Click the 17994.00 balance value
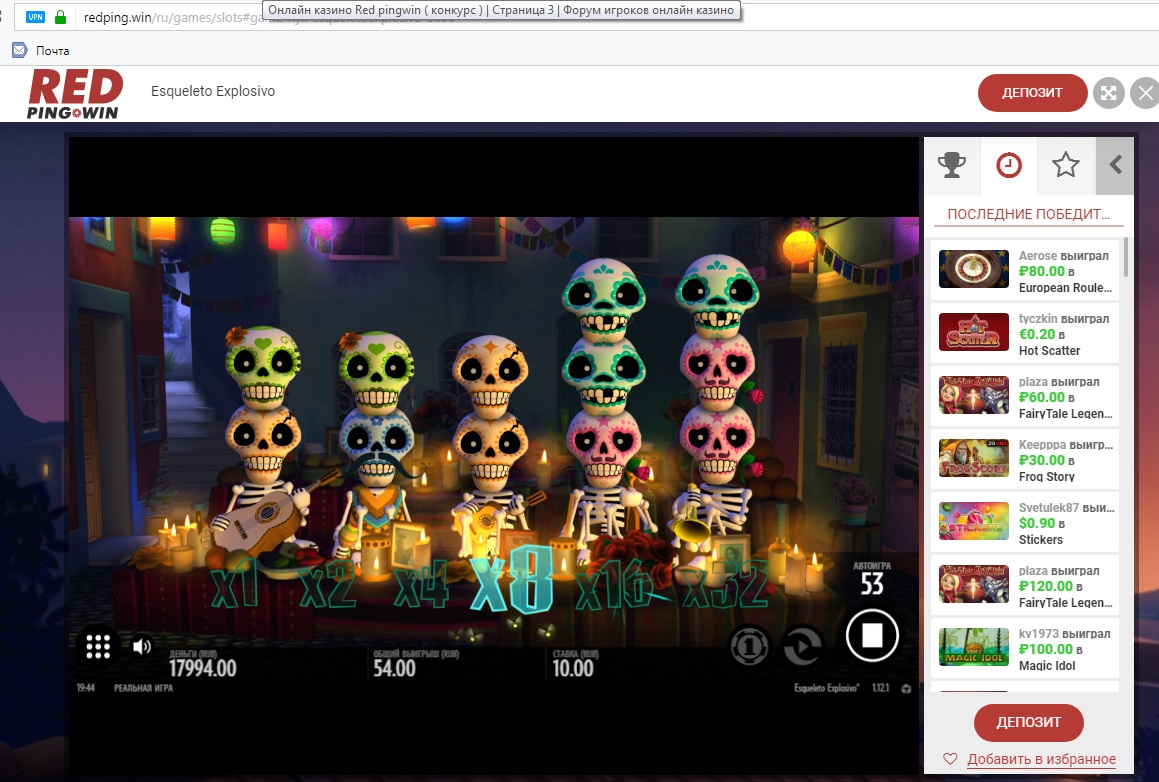Screen dimensions: 1159x782 click(x=203, y=668)
